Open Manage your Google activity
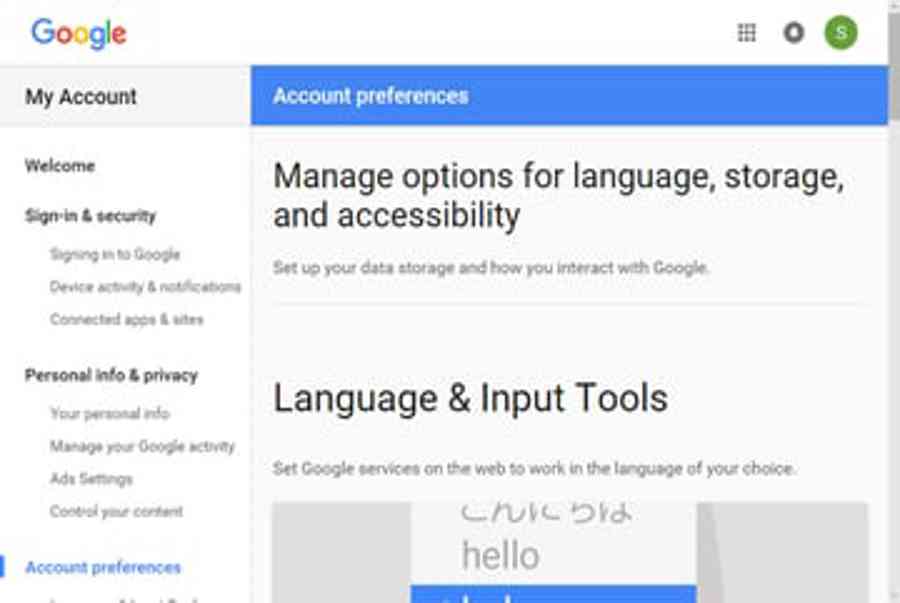Viewport: 900px width, 603px height. coord(142,447)
